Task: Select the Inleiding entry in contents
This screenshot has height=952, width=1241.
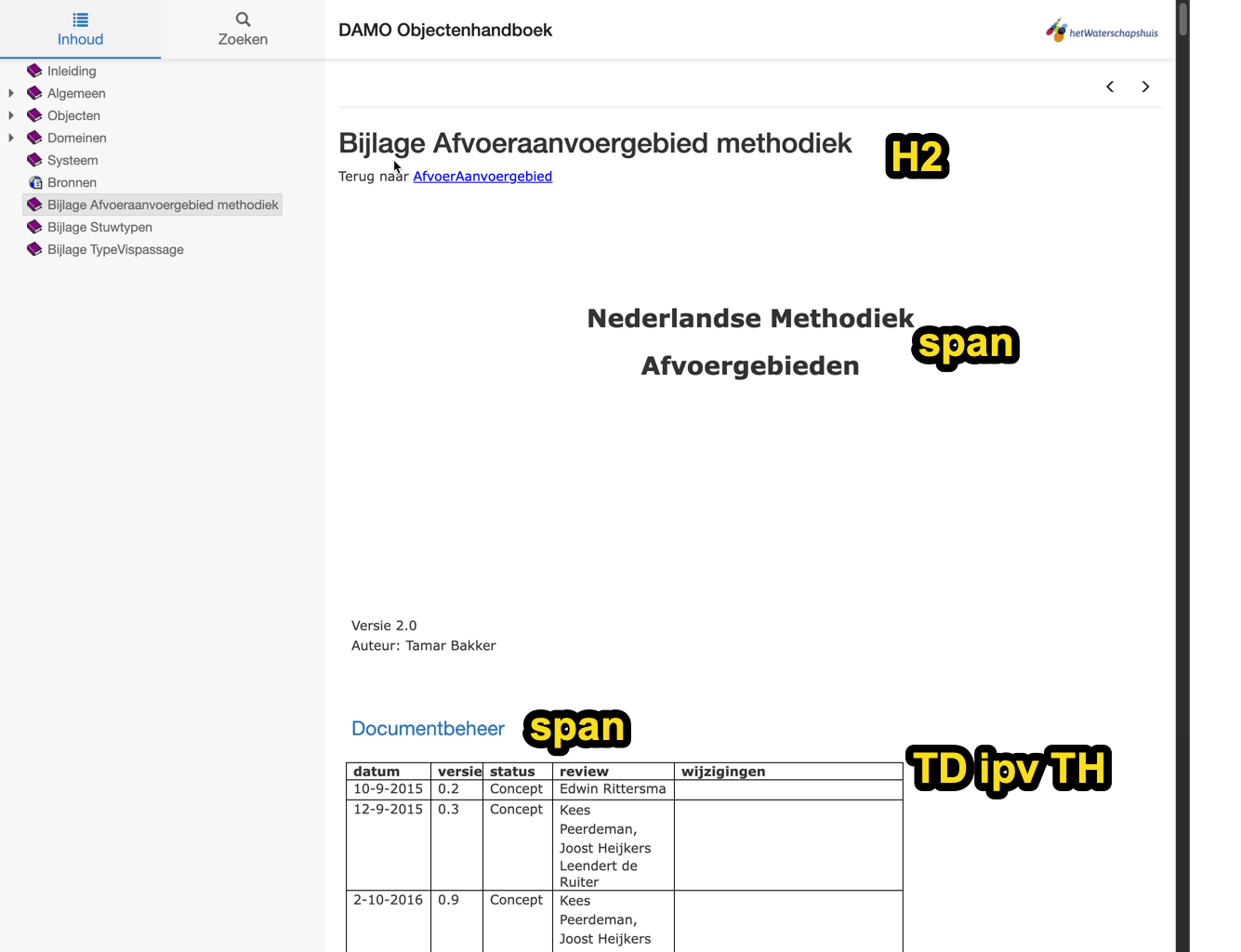Action: click(72, 71)
